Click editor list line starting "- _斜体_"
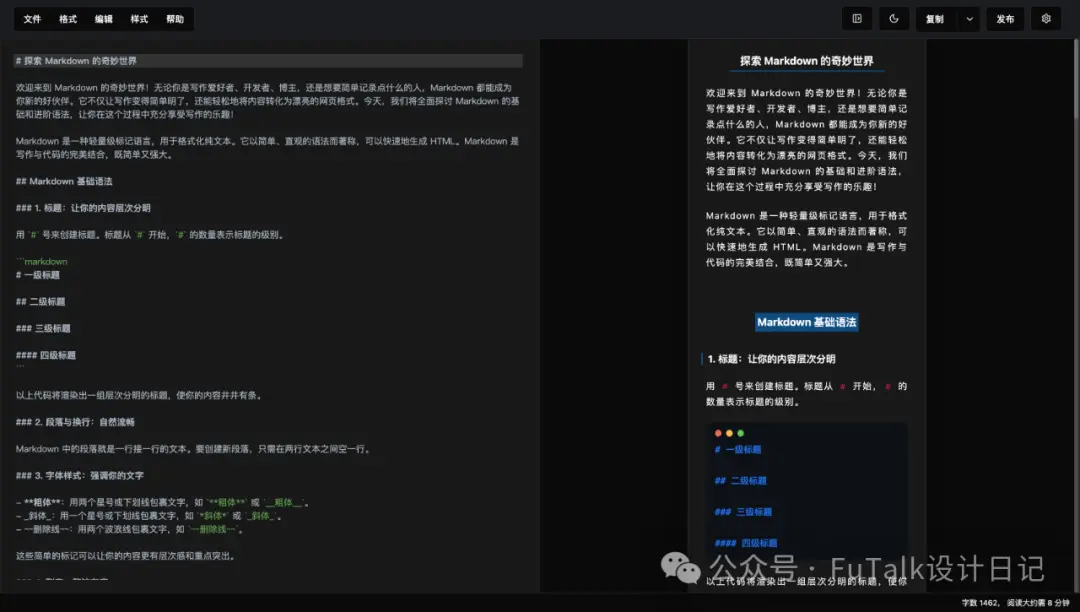 pos(149,516)
